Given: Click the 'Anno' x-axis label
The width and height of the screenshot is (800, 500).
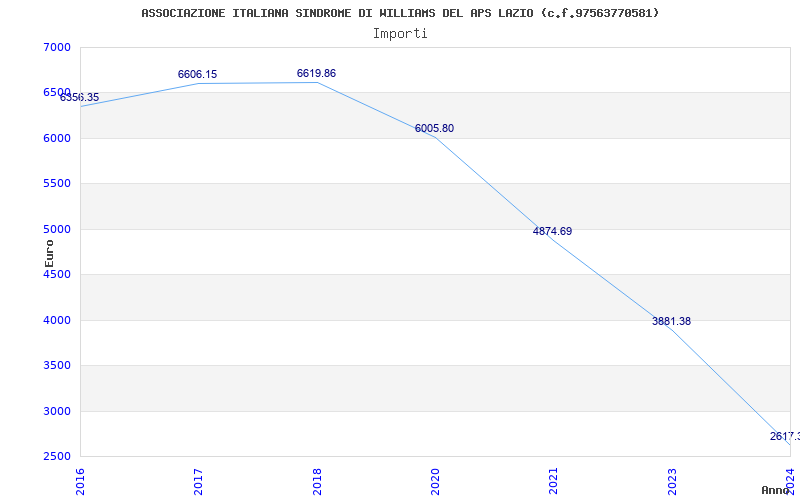Looking at the screenshot, I should coord(775,490).
